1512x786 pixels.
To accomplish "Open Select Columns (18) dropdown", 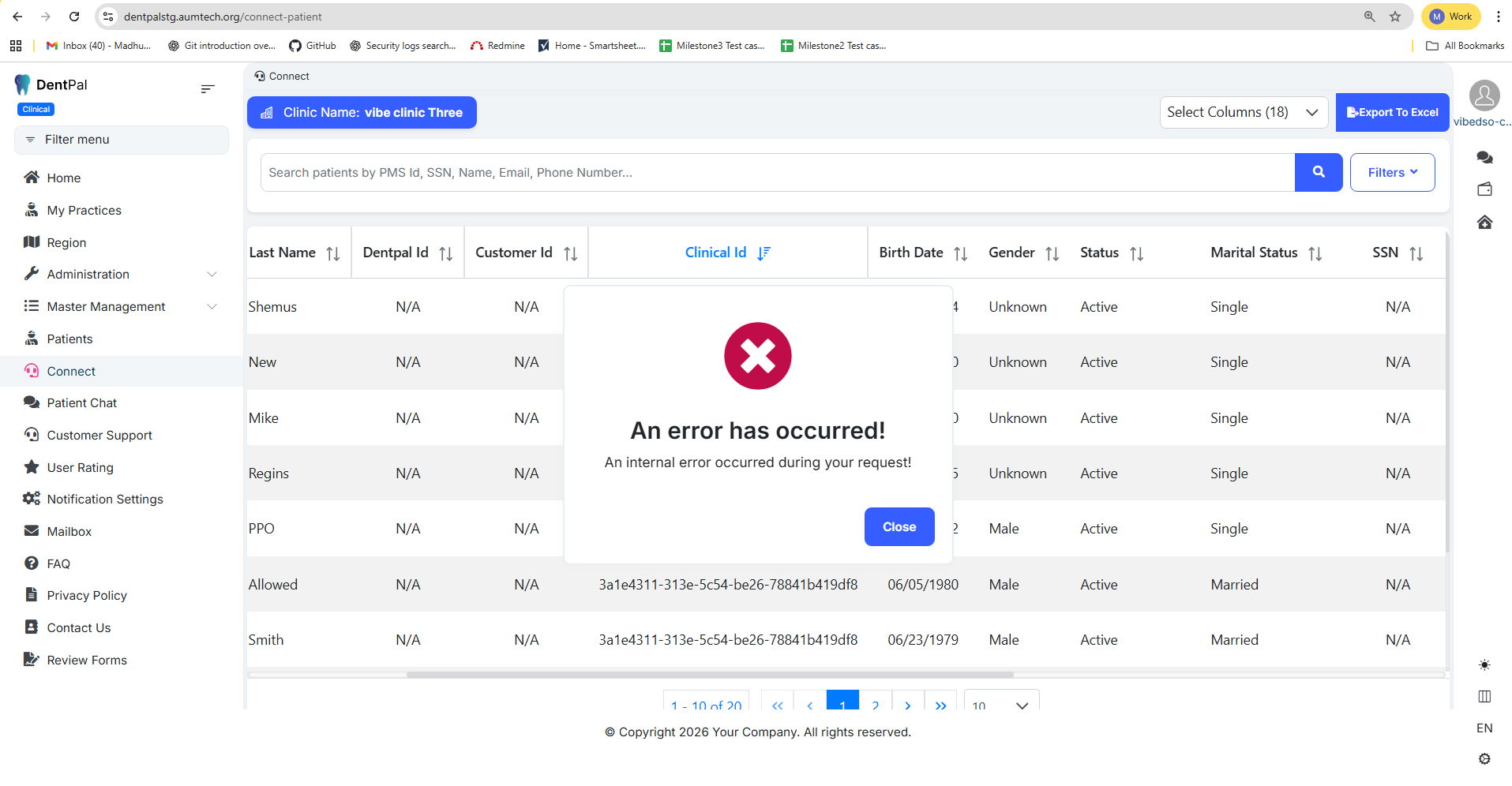I will tap(1243, 112).
